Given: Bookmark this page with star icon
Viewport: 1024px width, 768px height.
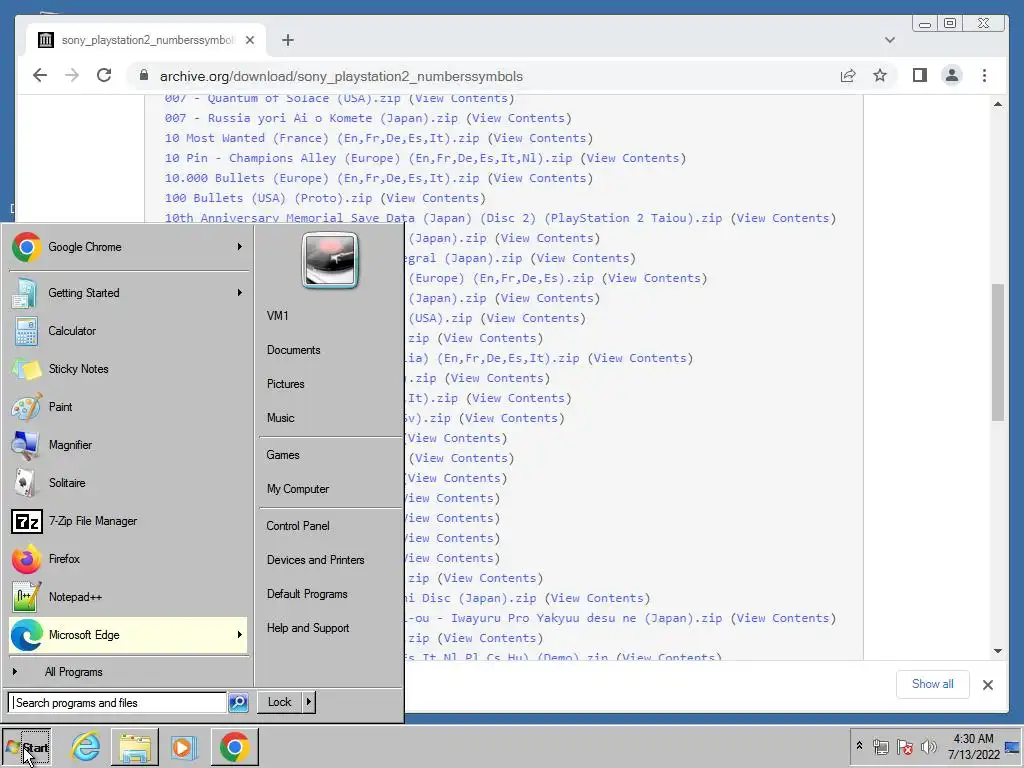Looking at the screenshot, I should click(x=880, y=76).
